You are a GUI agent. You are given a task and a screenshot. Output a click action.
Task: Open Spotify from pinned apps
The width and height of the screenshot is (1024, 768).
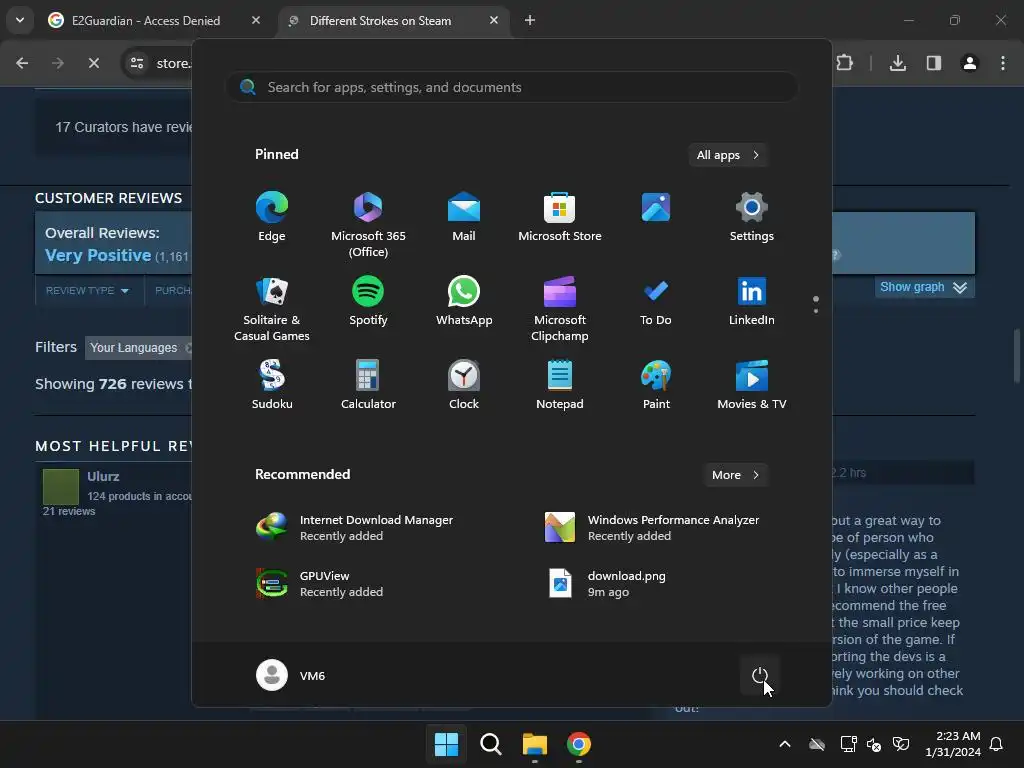368,302
